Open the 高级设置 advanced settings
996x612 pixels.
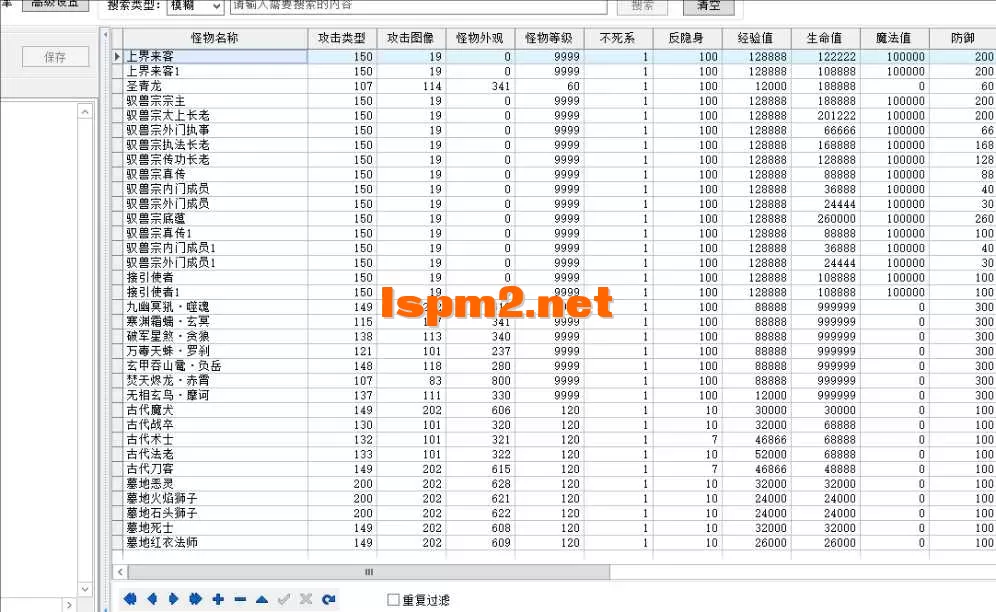(x=56, y=4)
